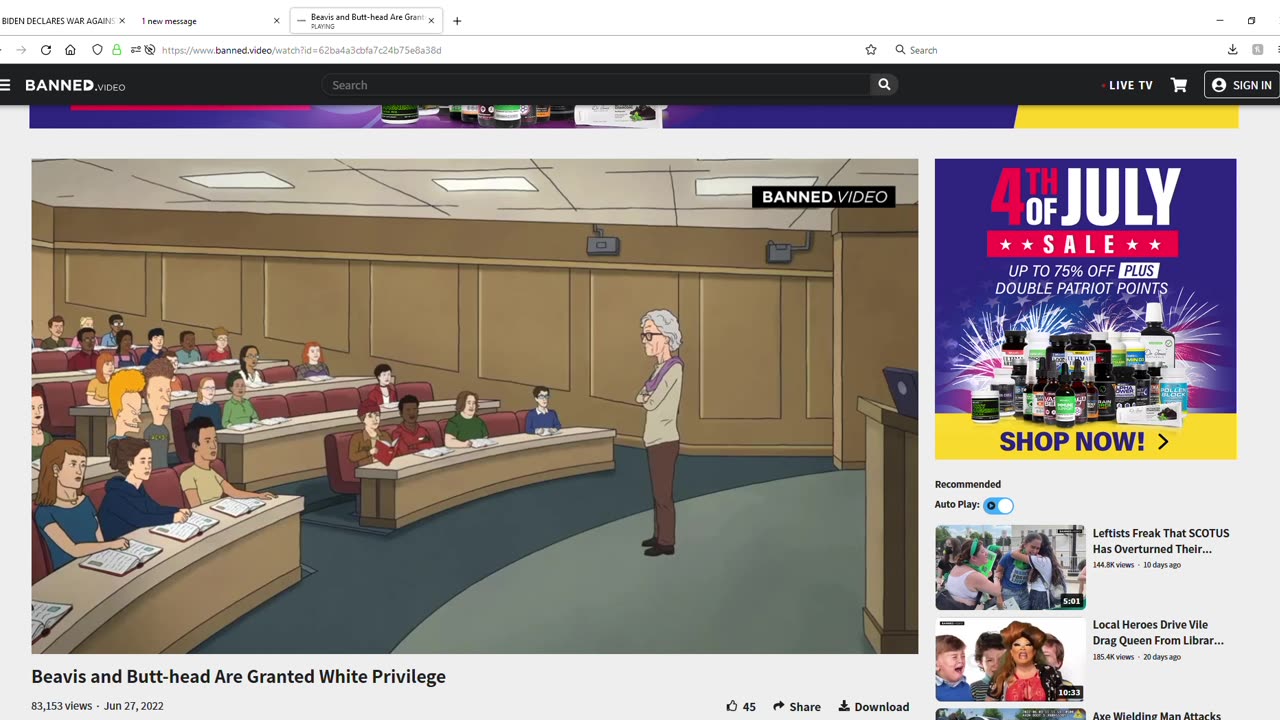Open Leftists Freak That SCOTUS thumbnail
This screenshot has height=720, width=1280.
pos(1010,567)
